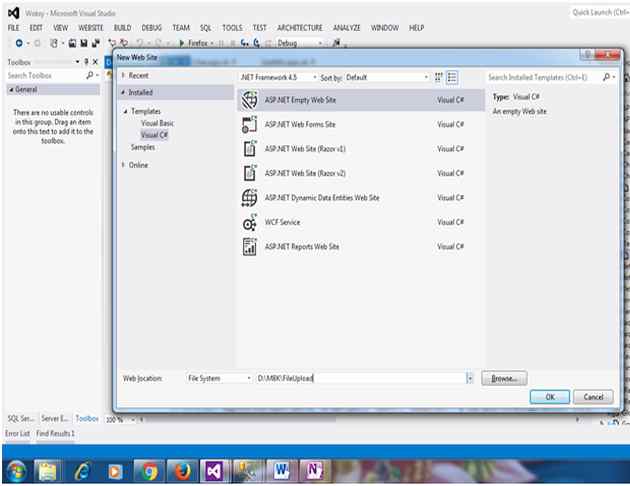Click the WCF Service gear icon

click(250, 222)
